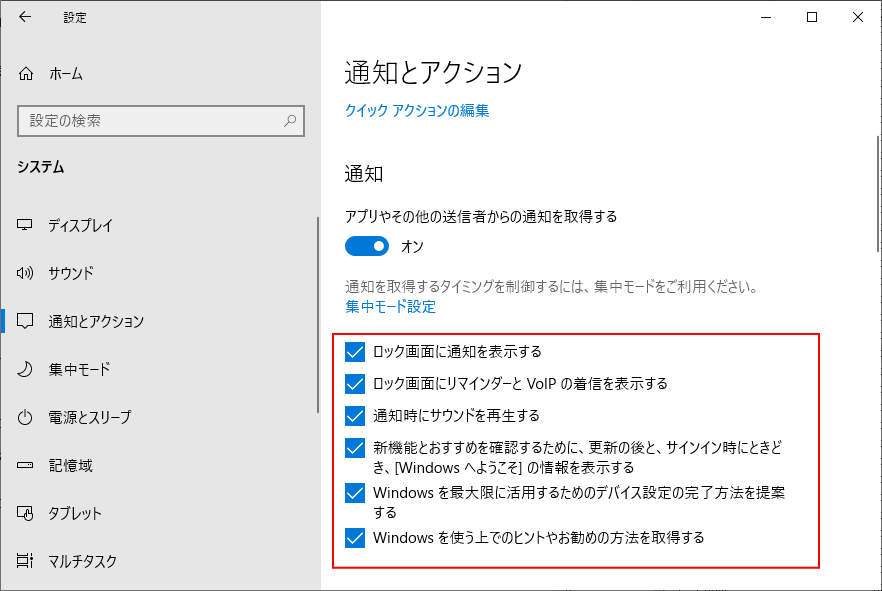
Task: Click the 記憶域 storage drive icon
Action: pyautogui.click(x=25, y=465)
